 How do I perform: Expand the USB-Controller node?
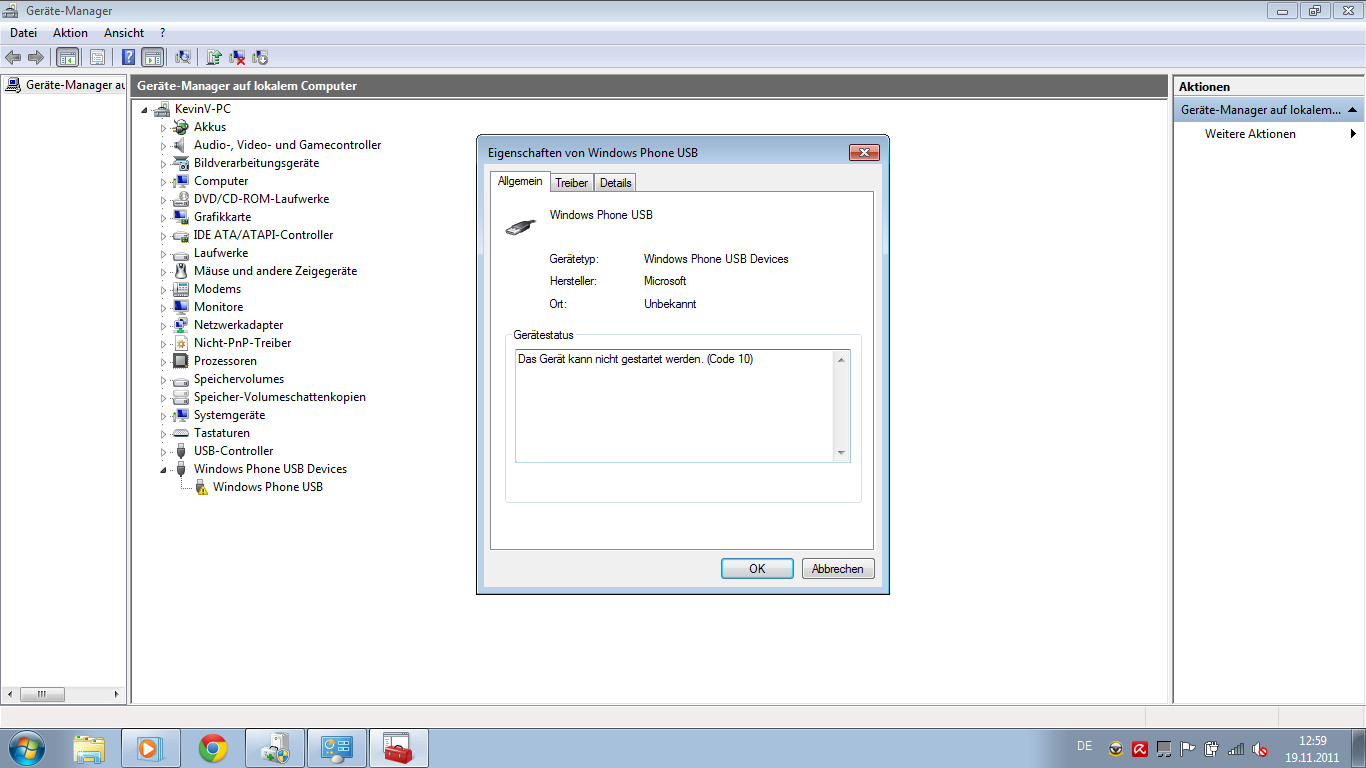pos(163,451)
